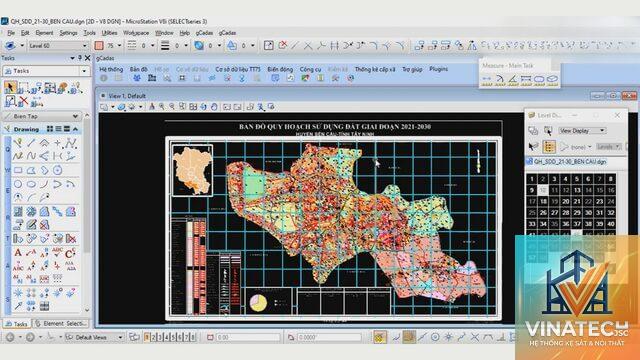Select the Delete Element red X tool

pos(24,100)
